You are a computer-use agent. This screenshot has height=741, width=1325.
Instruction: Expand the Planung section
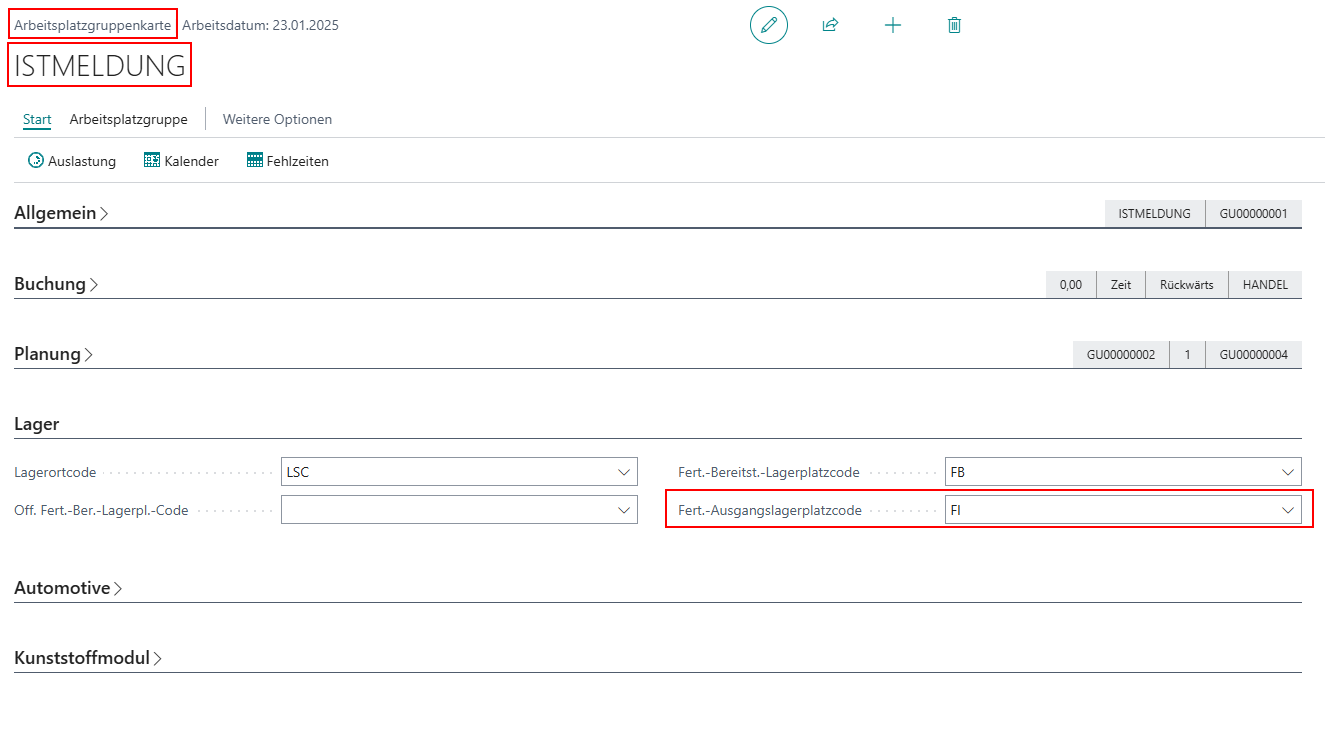click(x=53, y=354)
